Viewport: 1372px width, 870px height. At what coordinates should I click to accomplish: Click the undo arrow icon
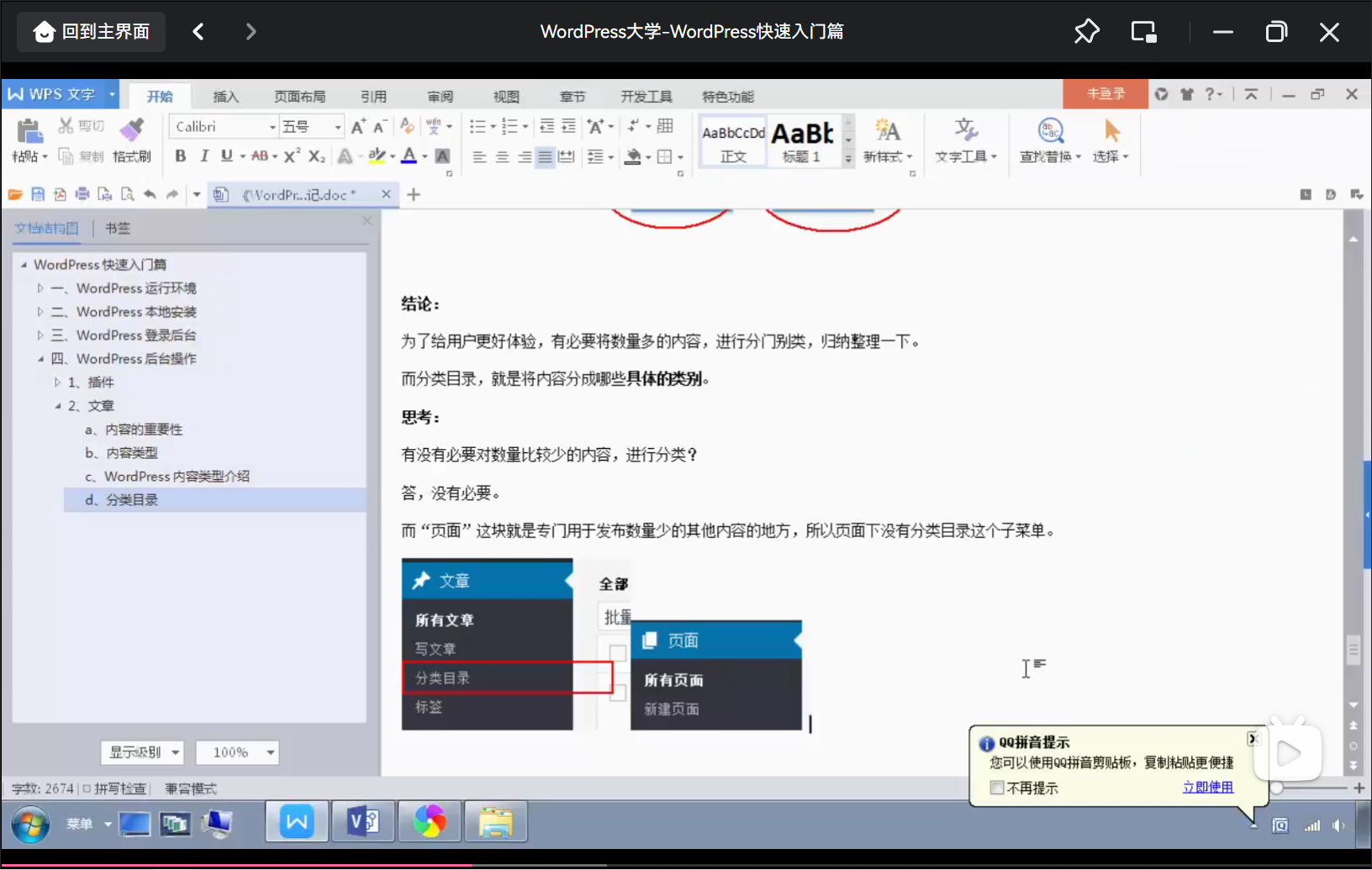coord(150,194)
